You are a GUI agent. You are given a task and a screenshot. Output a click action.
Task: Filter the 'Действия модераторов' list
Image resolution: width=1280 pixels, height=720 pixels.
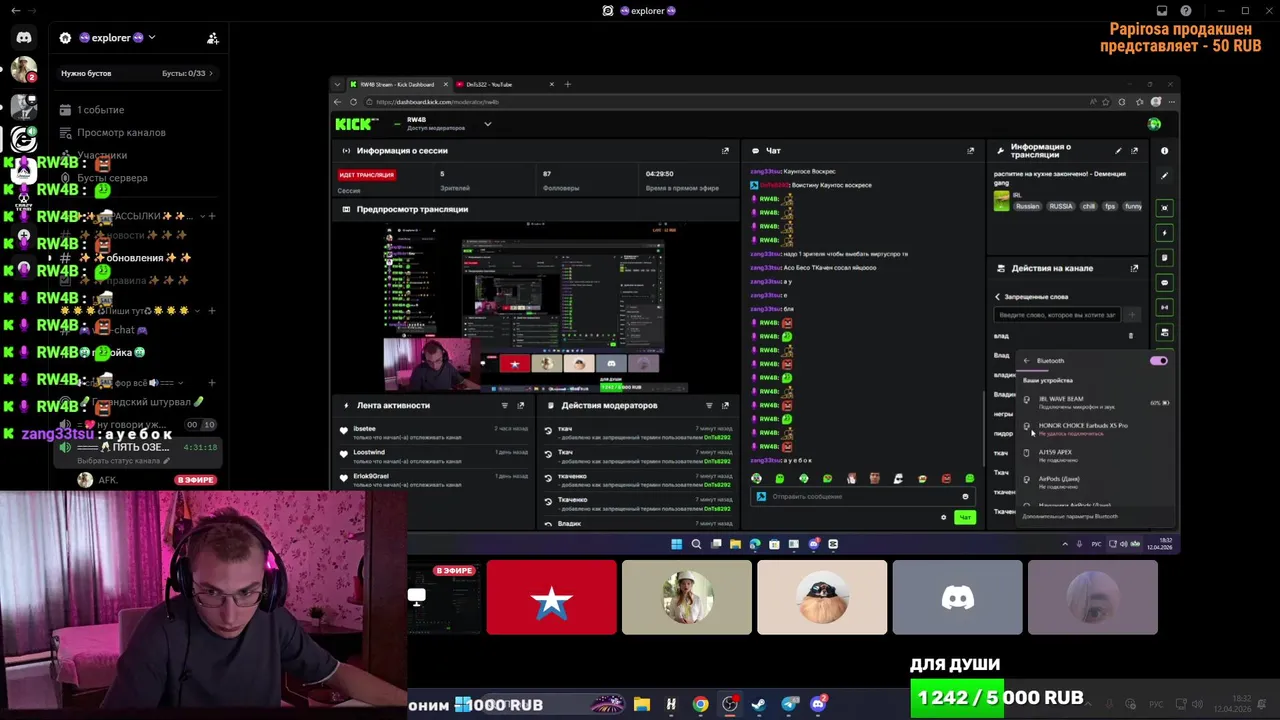pyautogui.click(x=709, y=406)
